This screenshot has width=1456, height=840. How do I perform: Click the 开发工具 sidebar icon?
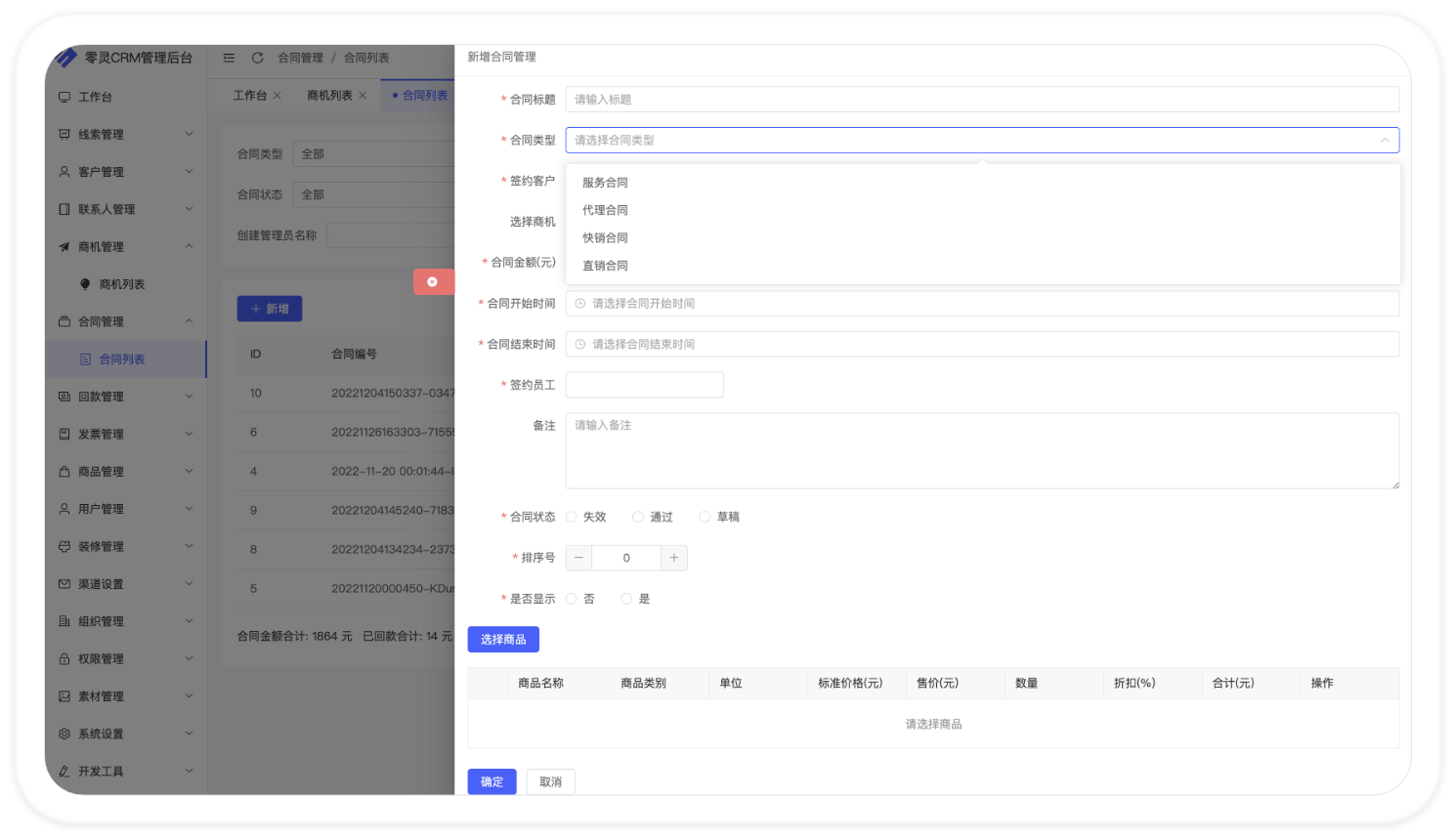click(x=64, y=772)
